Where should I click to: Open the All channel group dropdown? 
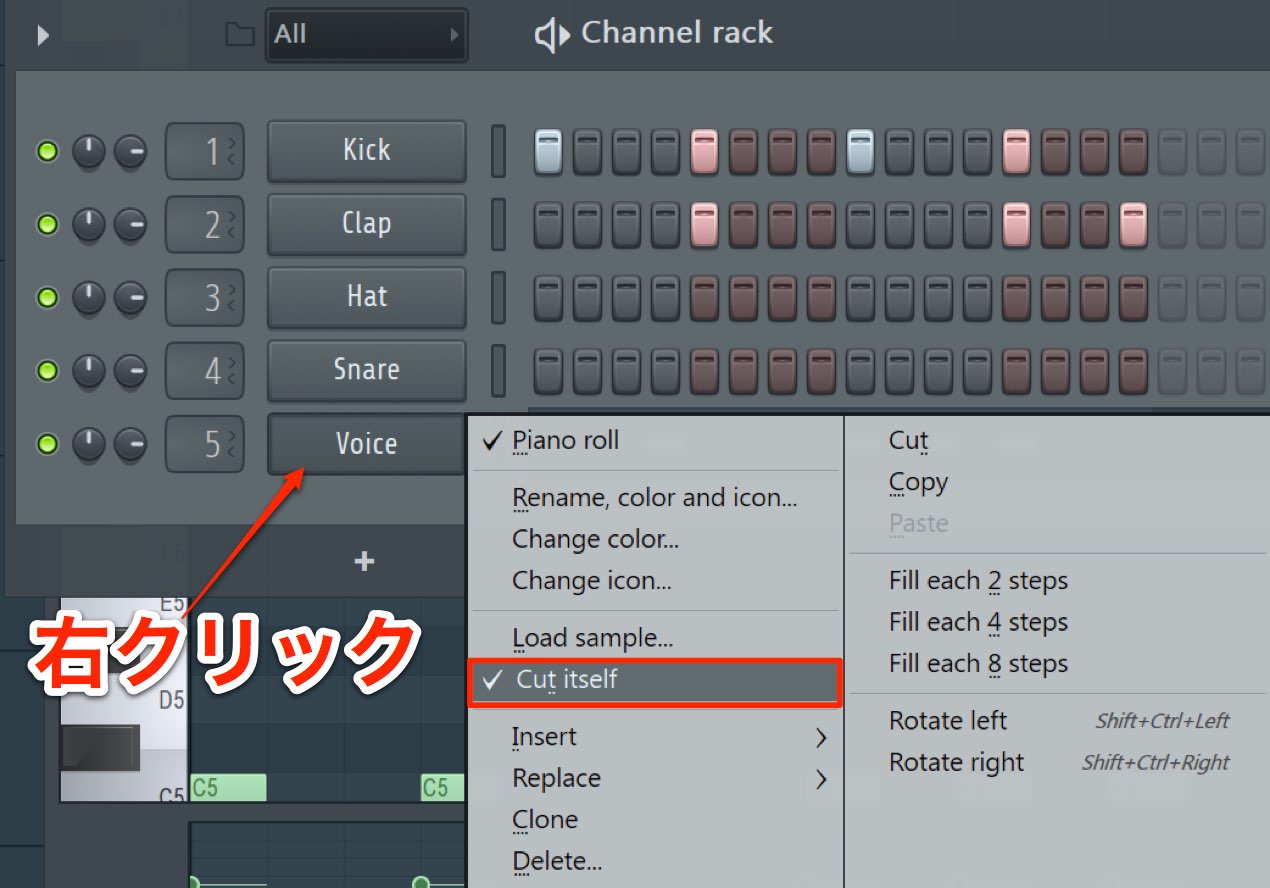pyautogui.click(x=366, y=35)
